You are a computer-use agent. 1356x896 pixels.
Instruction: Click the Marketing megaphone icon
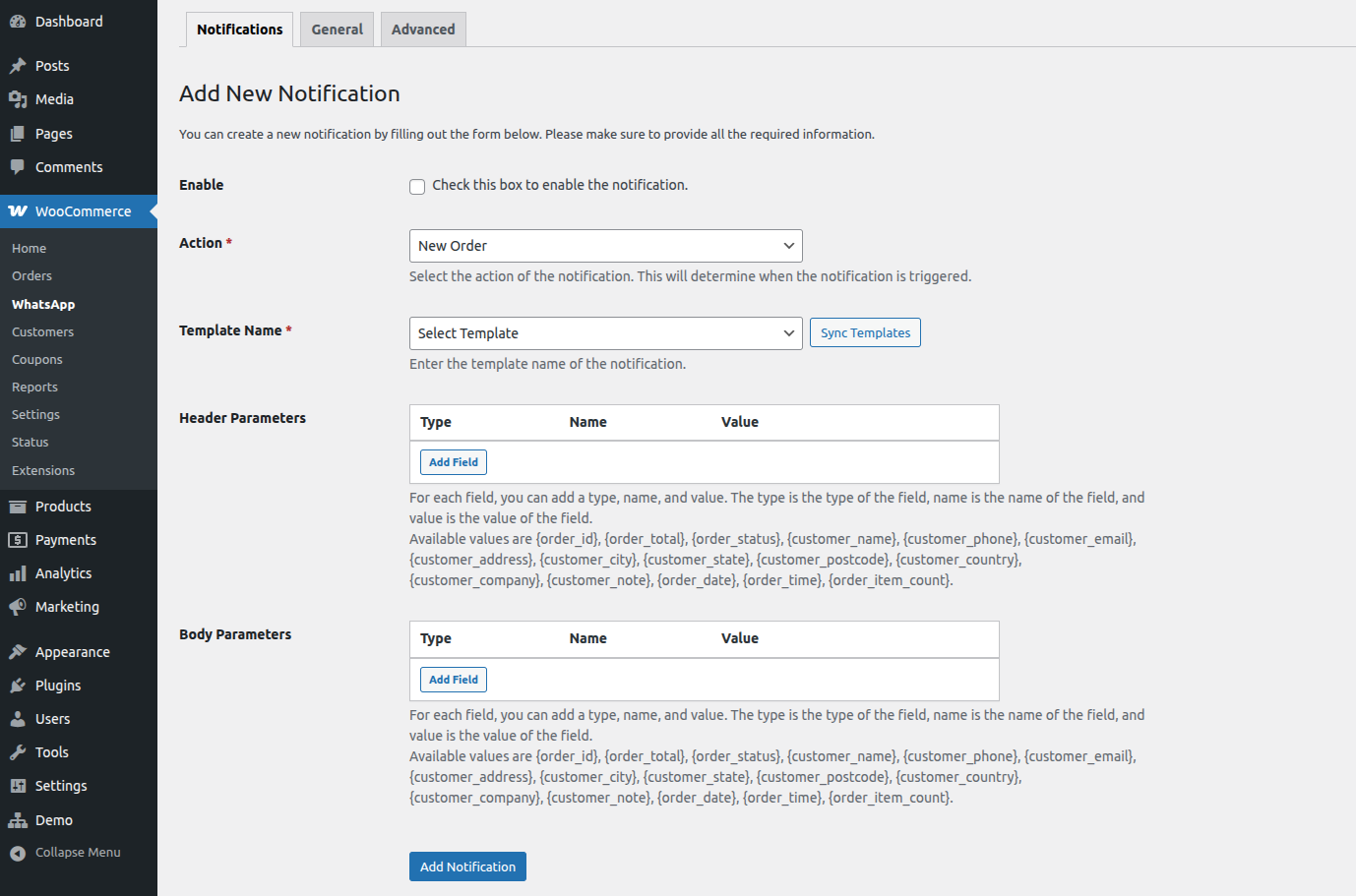tap(18, 607)
